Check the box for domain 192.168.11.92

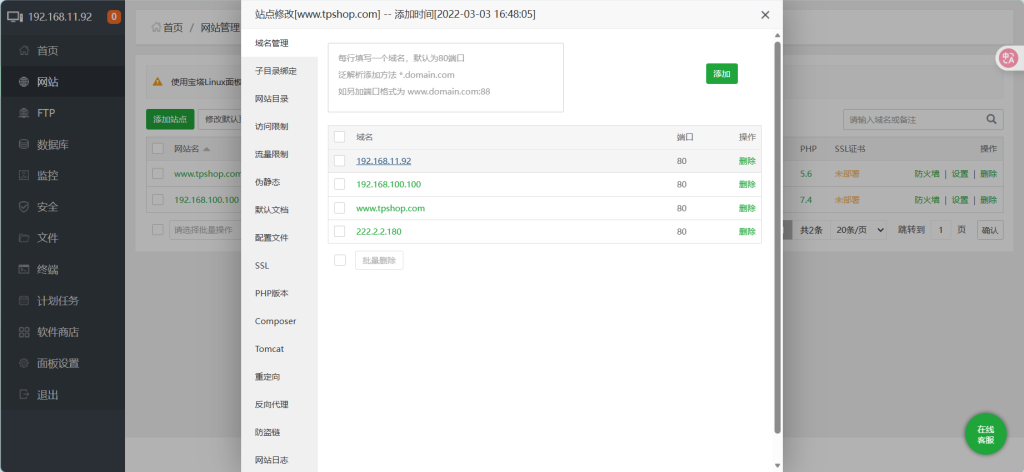point(339,161)
